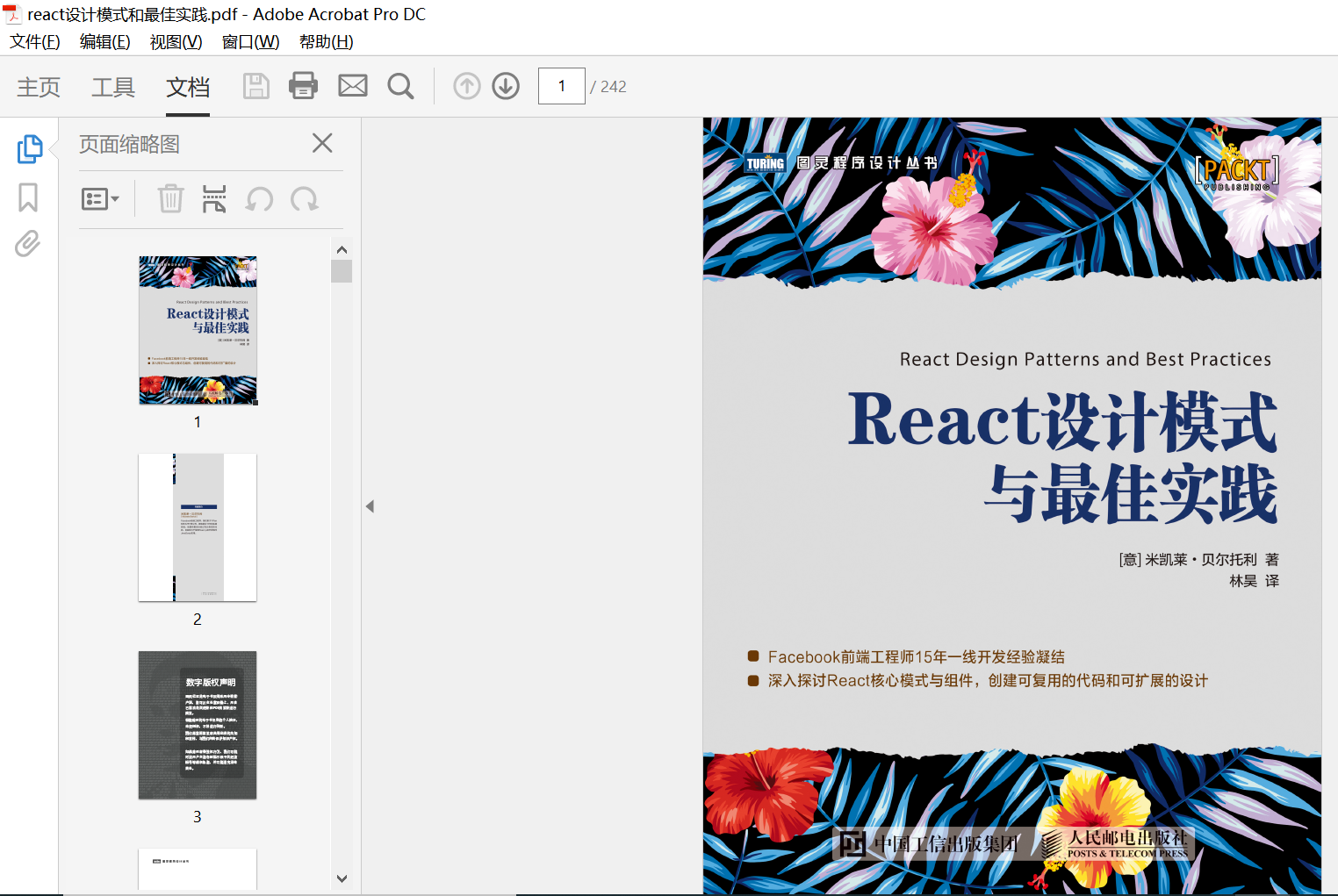This screenshot has width=1338, height=896.
Task: Rotate pages clockwise
Action: click(x=304, y=199)
